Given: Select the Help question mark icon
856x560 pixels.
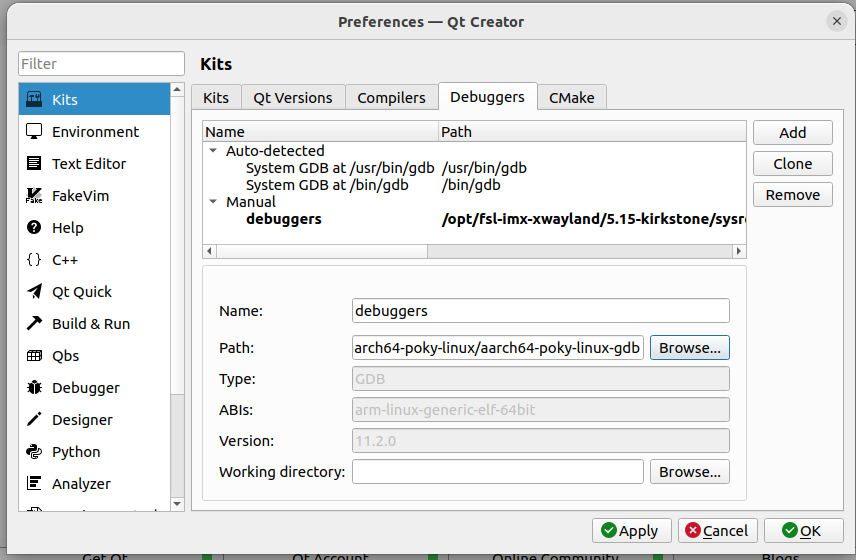Looking at the screenshot, I should [x=34, y=228].
